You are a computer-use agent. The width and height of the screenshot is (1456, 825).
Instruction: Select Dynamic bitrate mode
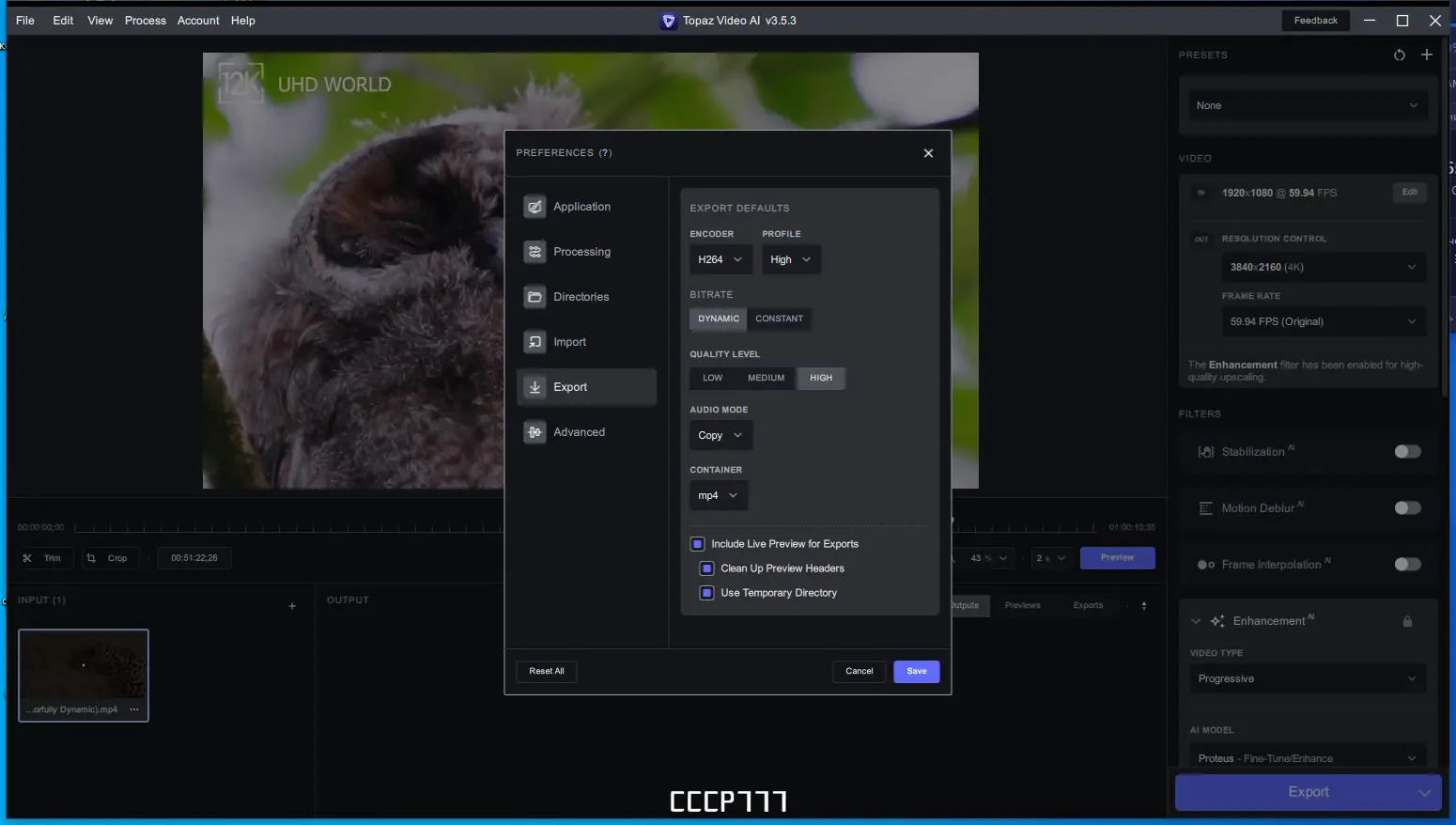[719, 319]
